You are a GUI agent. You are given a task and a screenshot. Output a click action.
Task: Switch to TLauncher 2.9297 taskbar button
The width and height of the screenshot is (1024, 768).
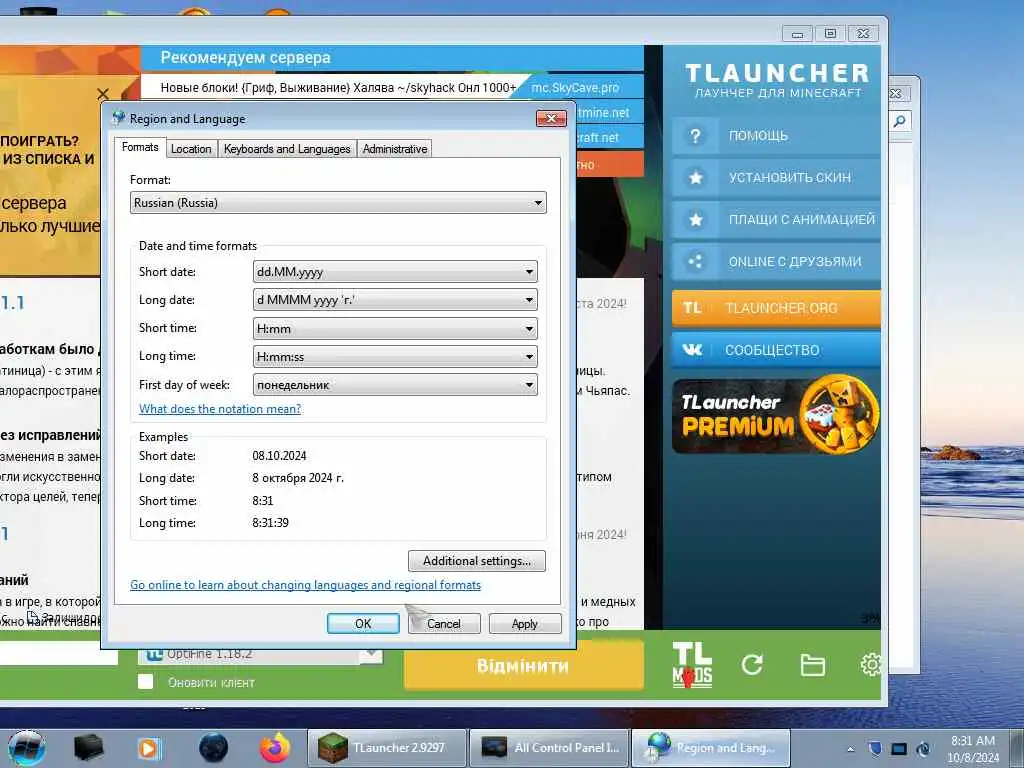coord(387,748)
